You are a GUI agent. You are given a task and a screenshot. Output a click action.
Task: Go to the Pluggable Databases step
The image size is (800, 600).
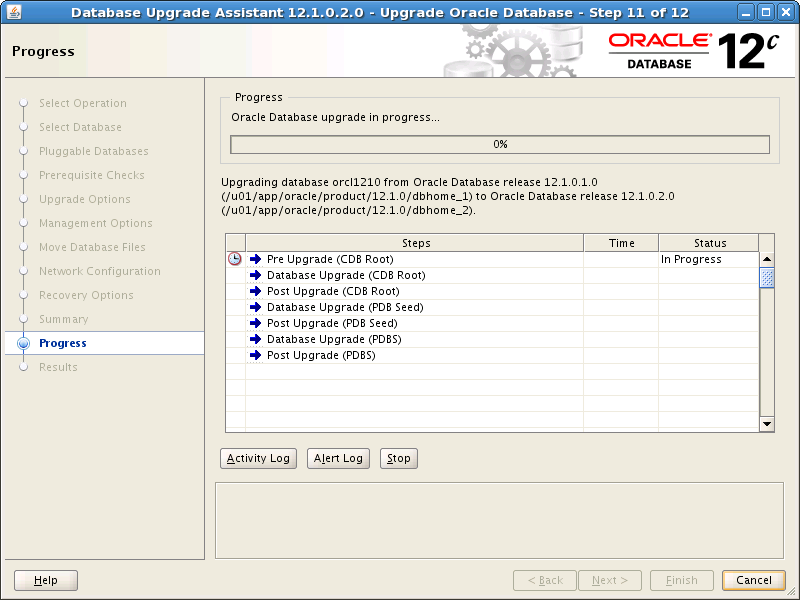click(x=94, y=151)
